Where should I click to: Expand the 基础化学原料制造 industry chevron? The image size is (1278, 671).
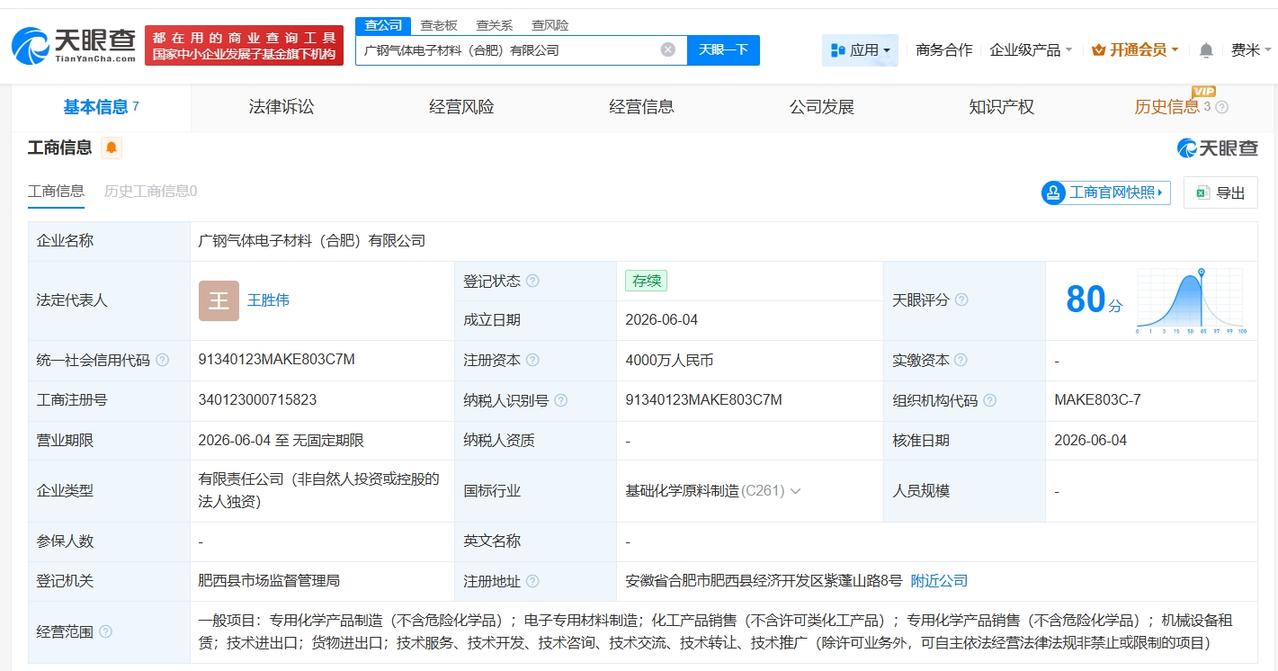(x=795, y=491)
